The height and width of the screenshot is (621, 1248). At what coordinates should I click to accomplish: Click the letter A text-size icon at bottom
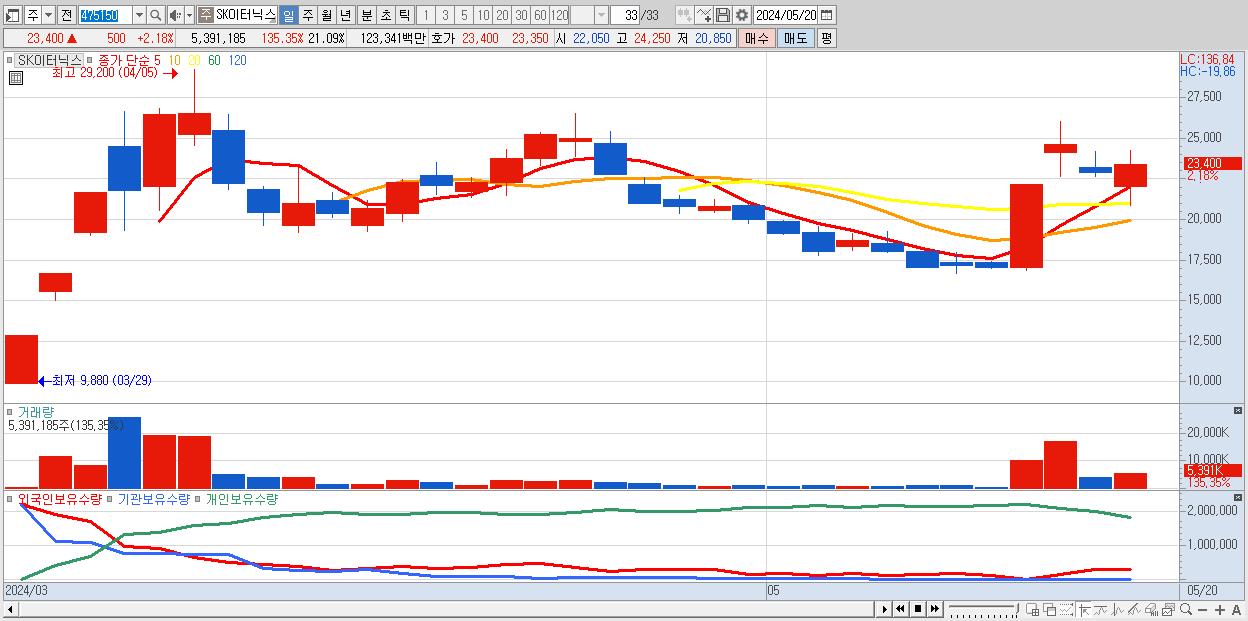pyautogui.click(x=1237, y=609)
